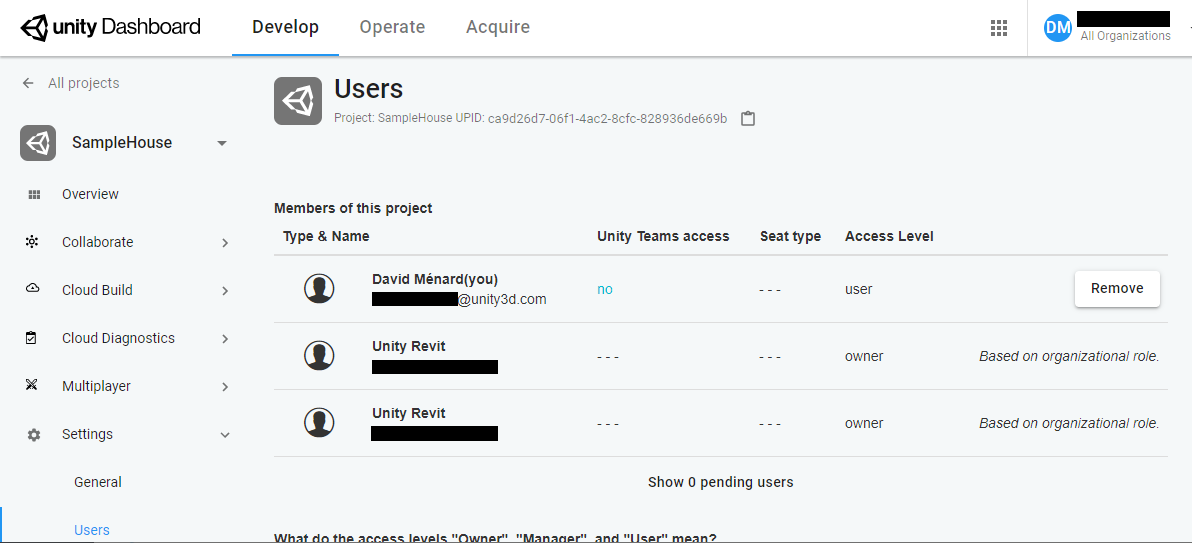Image resolution: width=1192 pixels, height=543 pixels.
Task: Expand the Multiplayer section chevron
Action: [225, 386]
